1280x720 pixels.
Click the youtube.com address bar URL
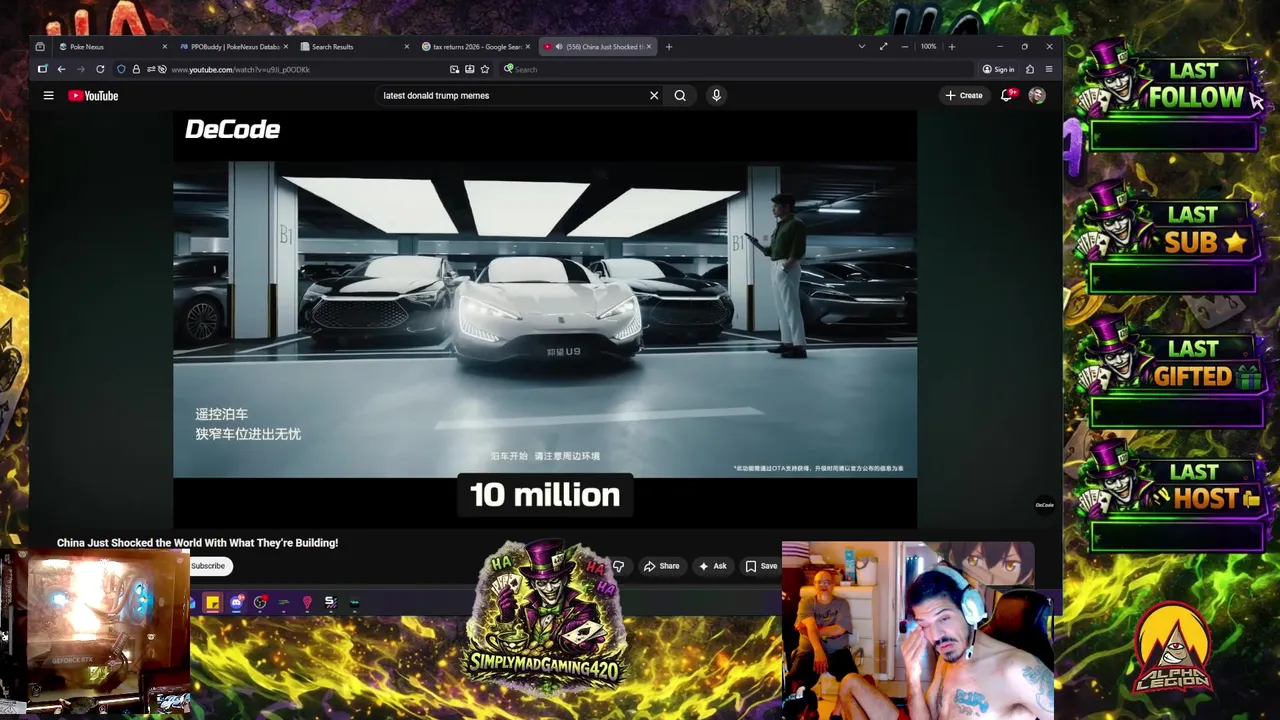[240, 70]
